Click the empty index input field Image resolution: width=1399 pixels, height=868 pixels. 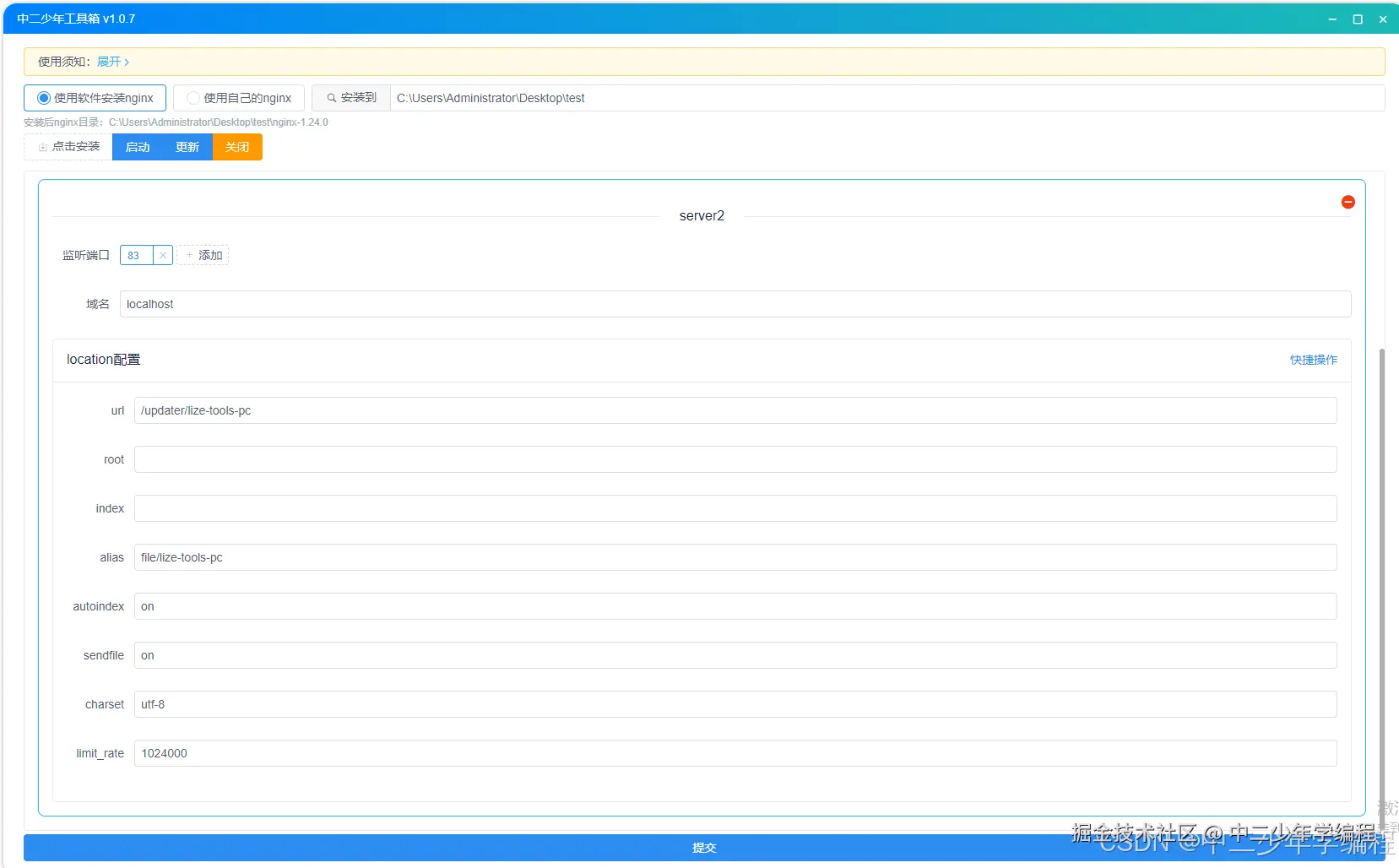(x=735, y=508)
